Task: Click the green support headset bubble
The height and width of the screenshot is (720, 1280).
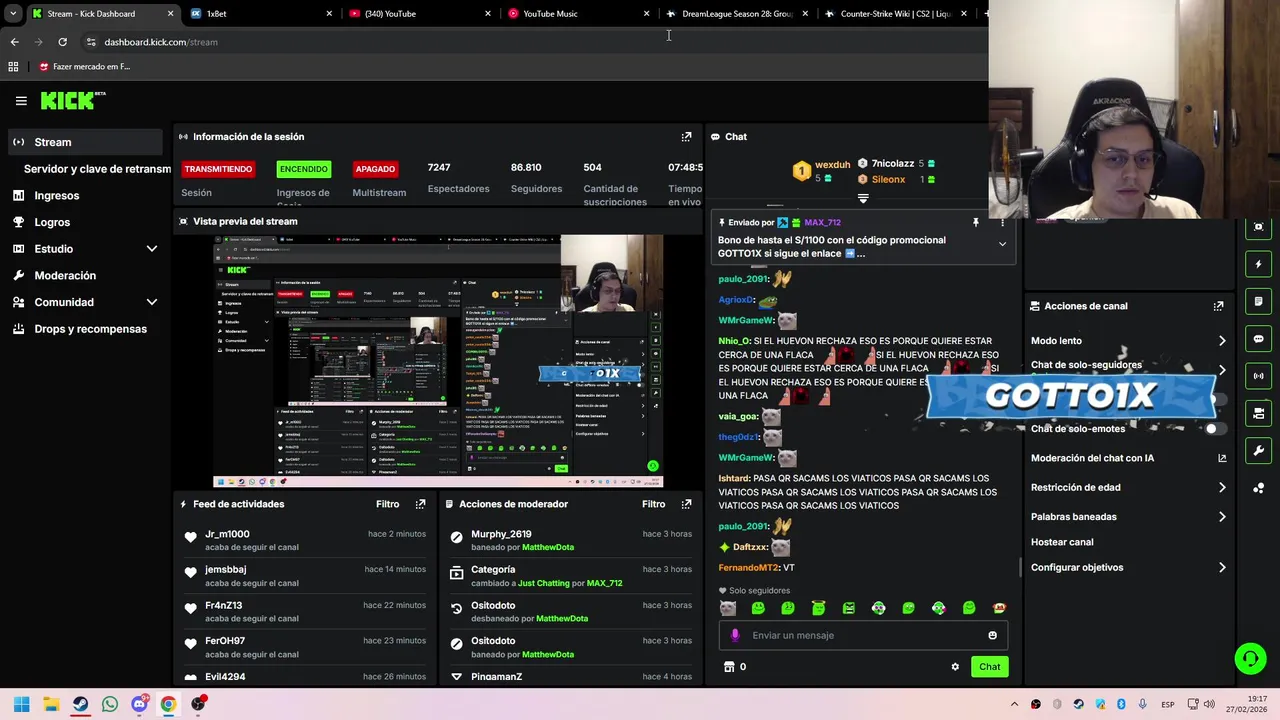Action: (x=1250, y=658)
